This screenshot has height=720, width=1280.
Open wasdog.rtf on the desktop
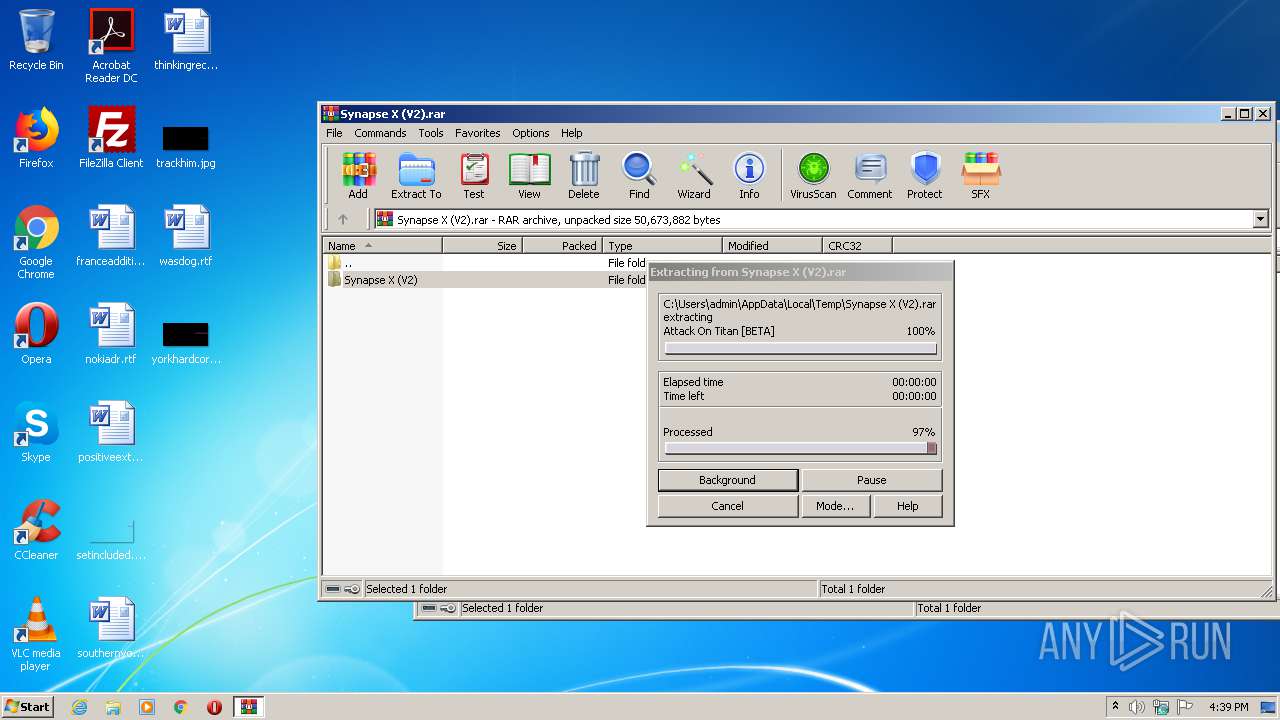pyautogui.click(x=186, y=236)
